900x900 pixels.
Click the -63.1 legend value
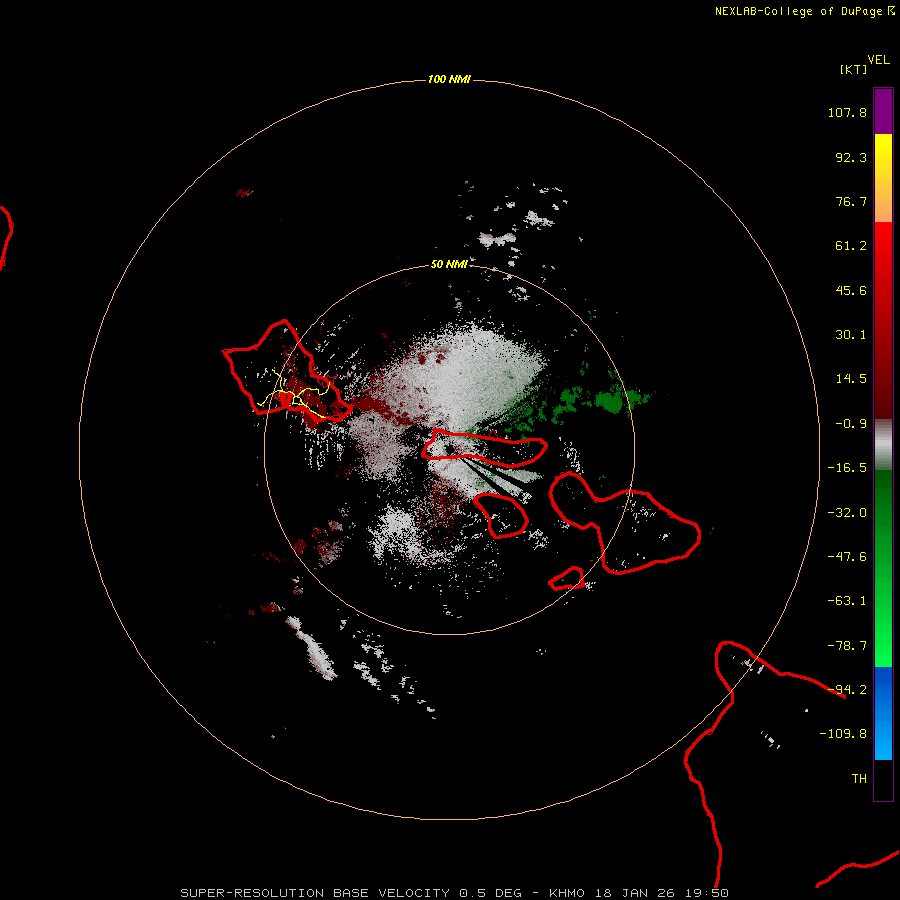coord(847,601)
